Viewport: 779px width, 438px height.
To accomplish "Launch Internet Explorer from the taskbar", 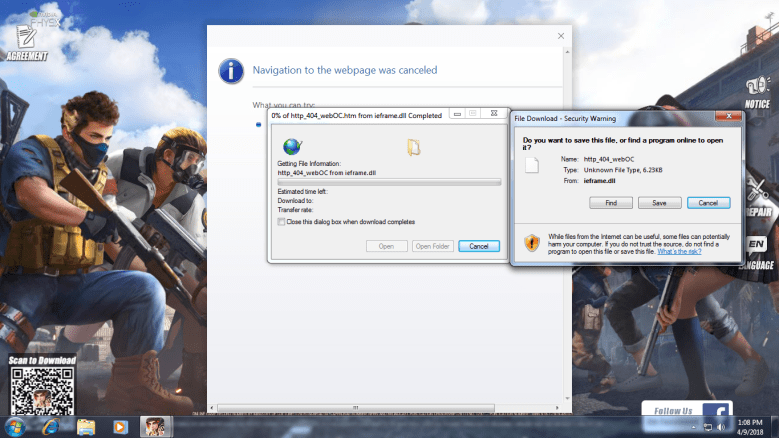I will pyautogui.click(x=51, y=427).
